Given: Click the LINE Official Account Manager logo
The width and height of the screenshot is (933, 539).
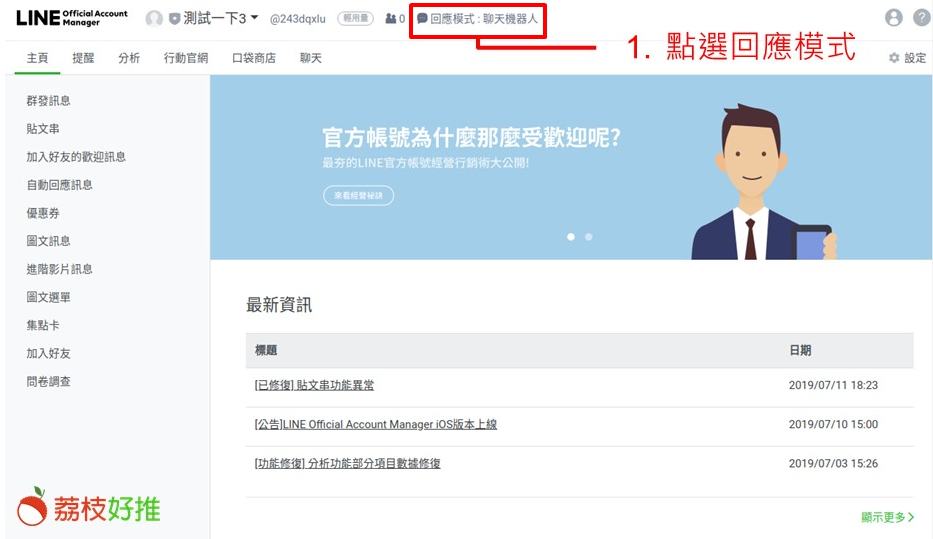Looking at the screenshot, I should pyautogui.click(x=71, y=18).
